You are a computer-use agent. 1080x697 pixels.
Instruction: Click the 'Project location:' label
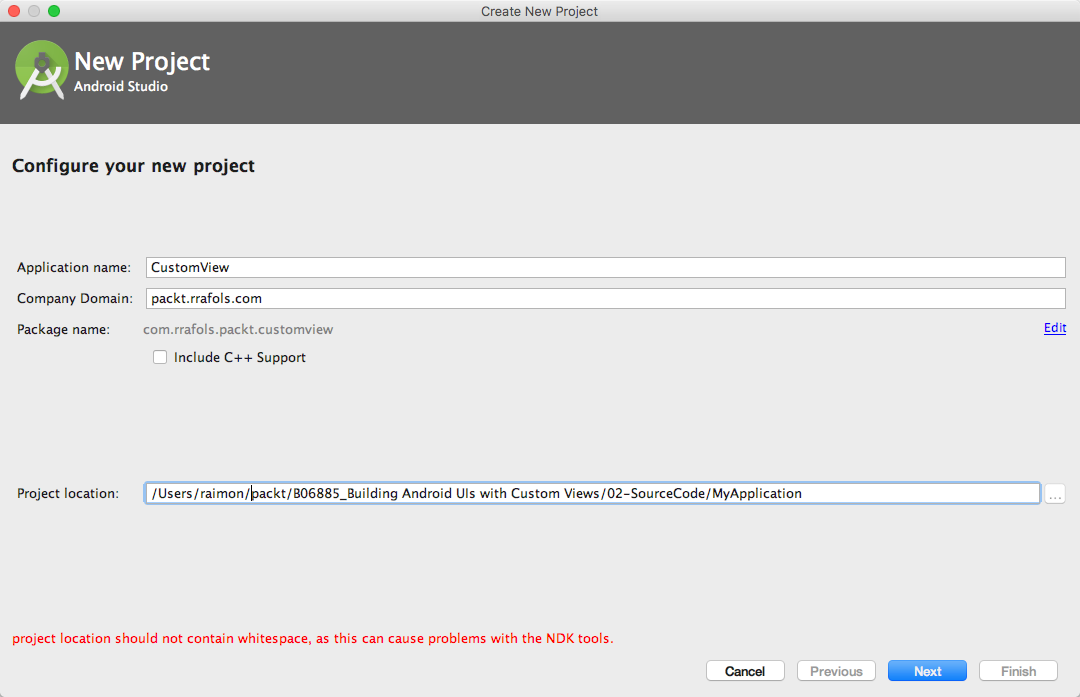pos(68,493)
